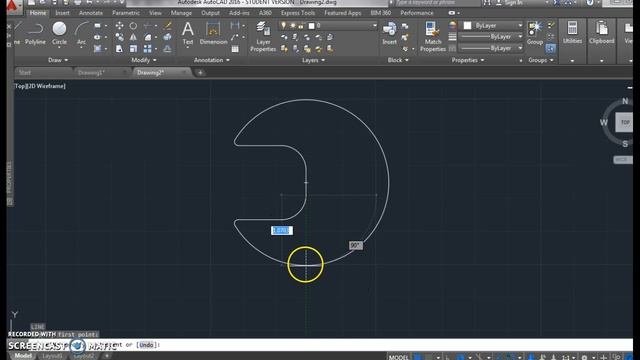Open the layer name dropdown list

point(342,25)
